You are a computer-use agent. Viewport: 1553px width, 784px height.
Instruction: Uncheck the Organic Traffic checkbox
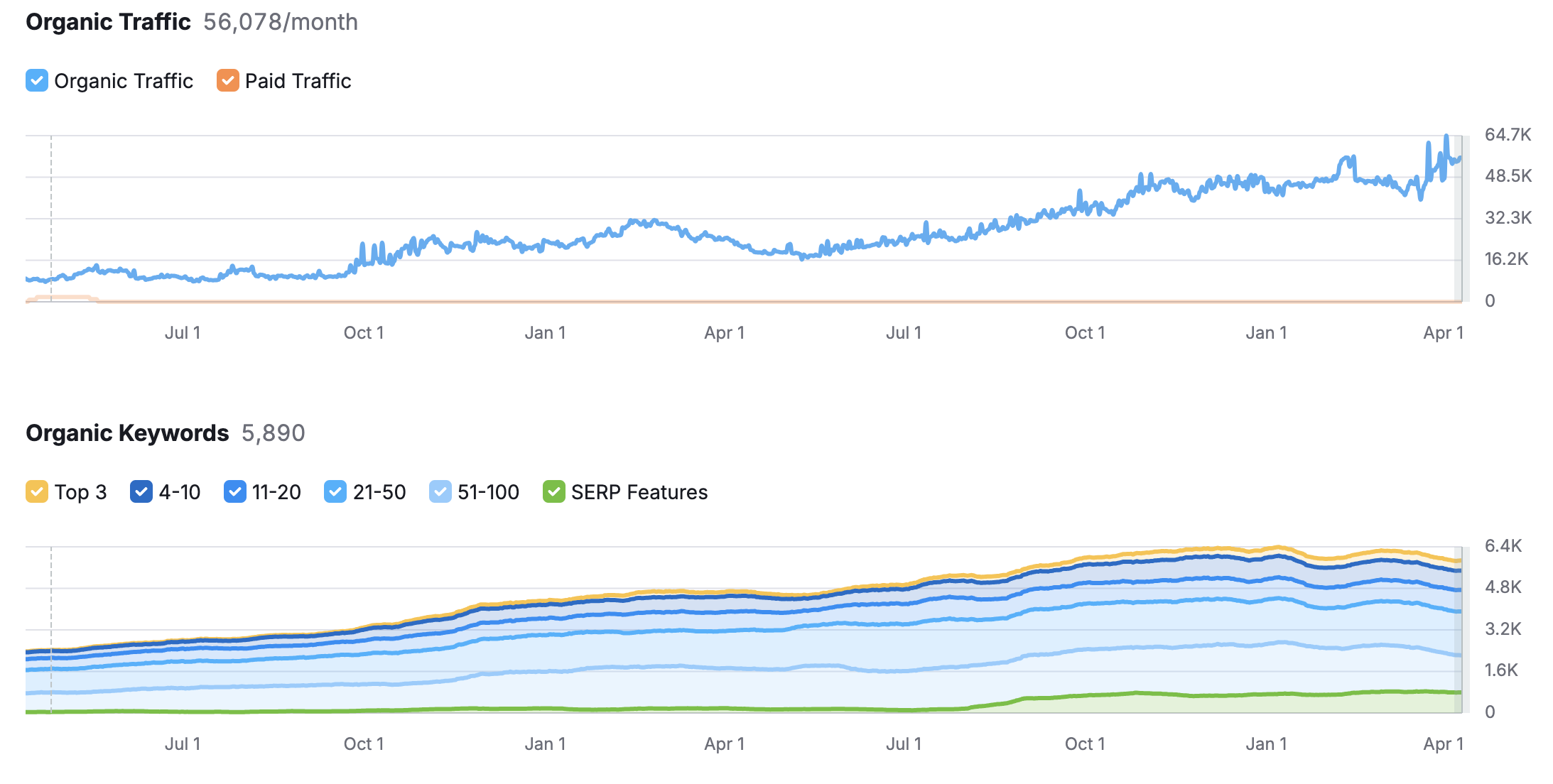(37, 81)
